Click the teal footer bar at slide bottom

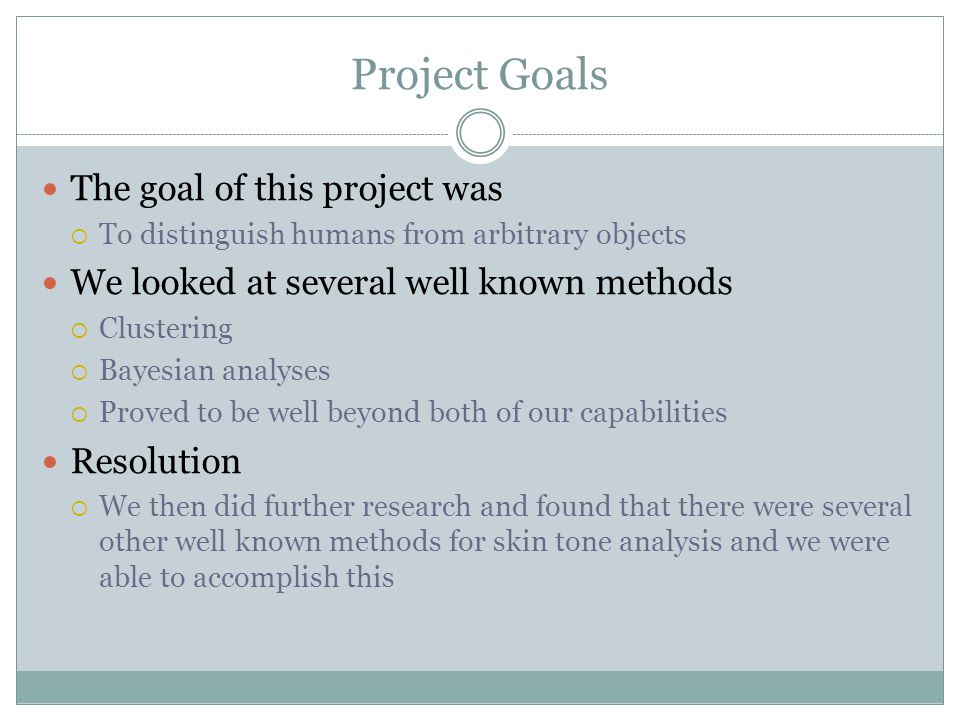tap(480, 687)
